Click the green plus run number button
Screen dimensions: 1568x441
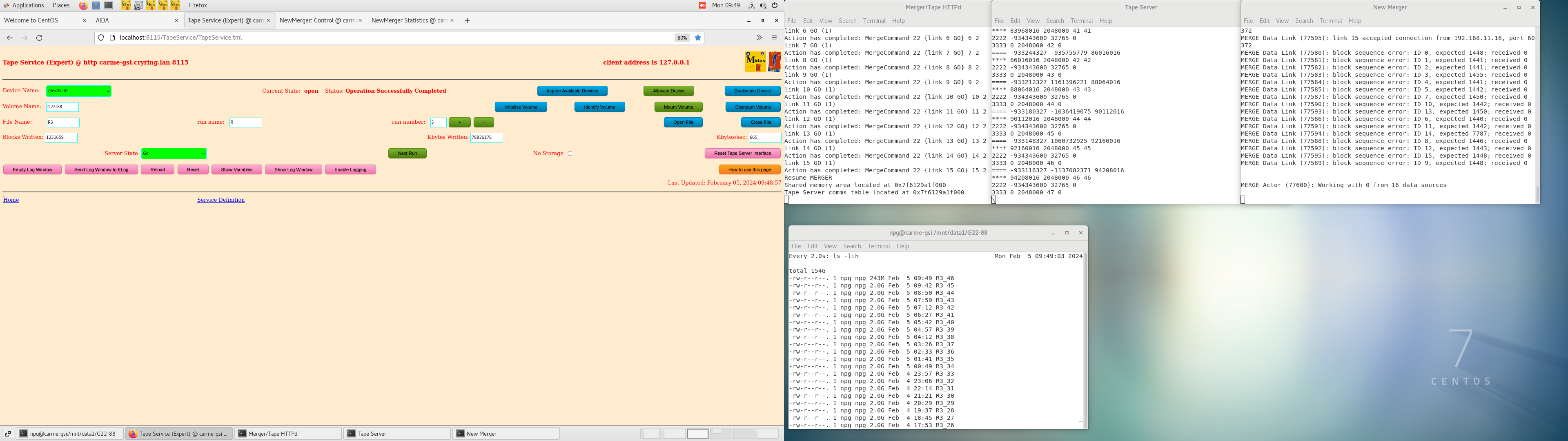pyautogui.click(x=459, y=122)
